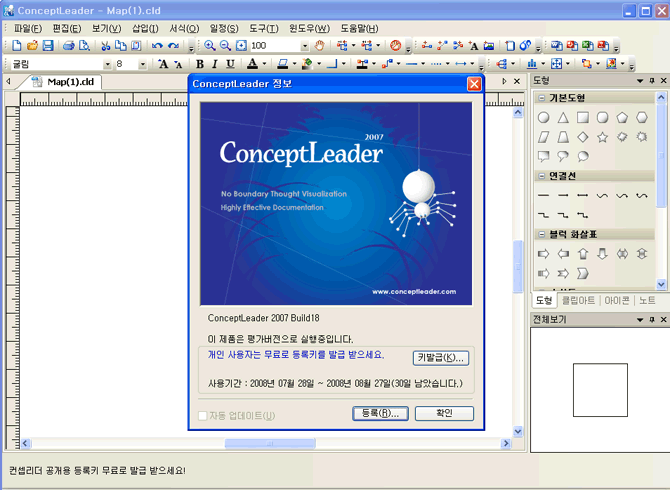Open the 도움말(H) menu

[x=359, y=29]
